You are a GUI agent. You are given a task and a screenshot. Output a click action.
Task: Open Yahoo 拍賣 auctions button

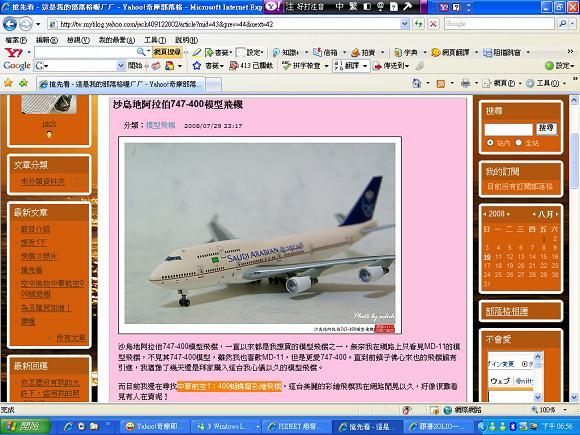coord(363,53)
